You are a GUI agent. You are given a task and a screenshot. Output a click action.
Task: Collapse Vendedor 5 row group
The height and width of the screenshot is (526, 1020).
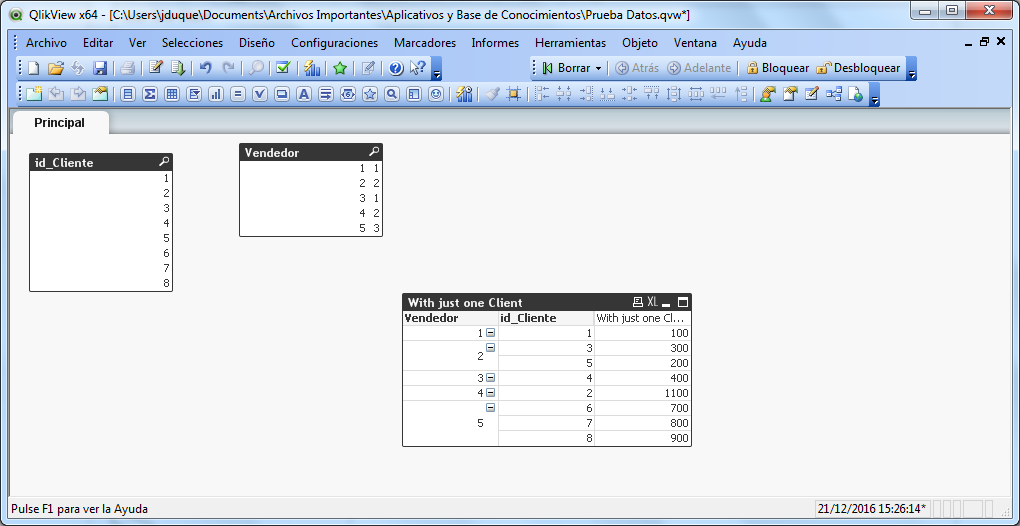490,408
